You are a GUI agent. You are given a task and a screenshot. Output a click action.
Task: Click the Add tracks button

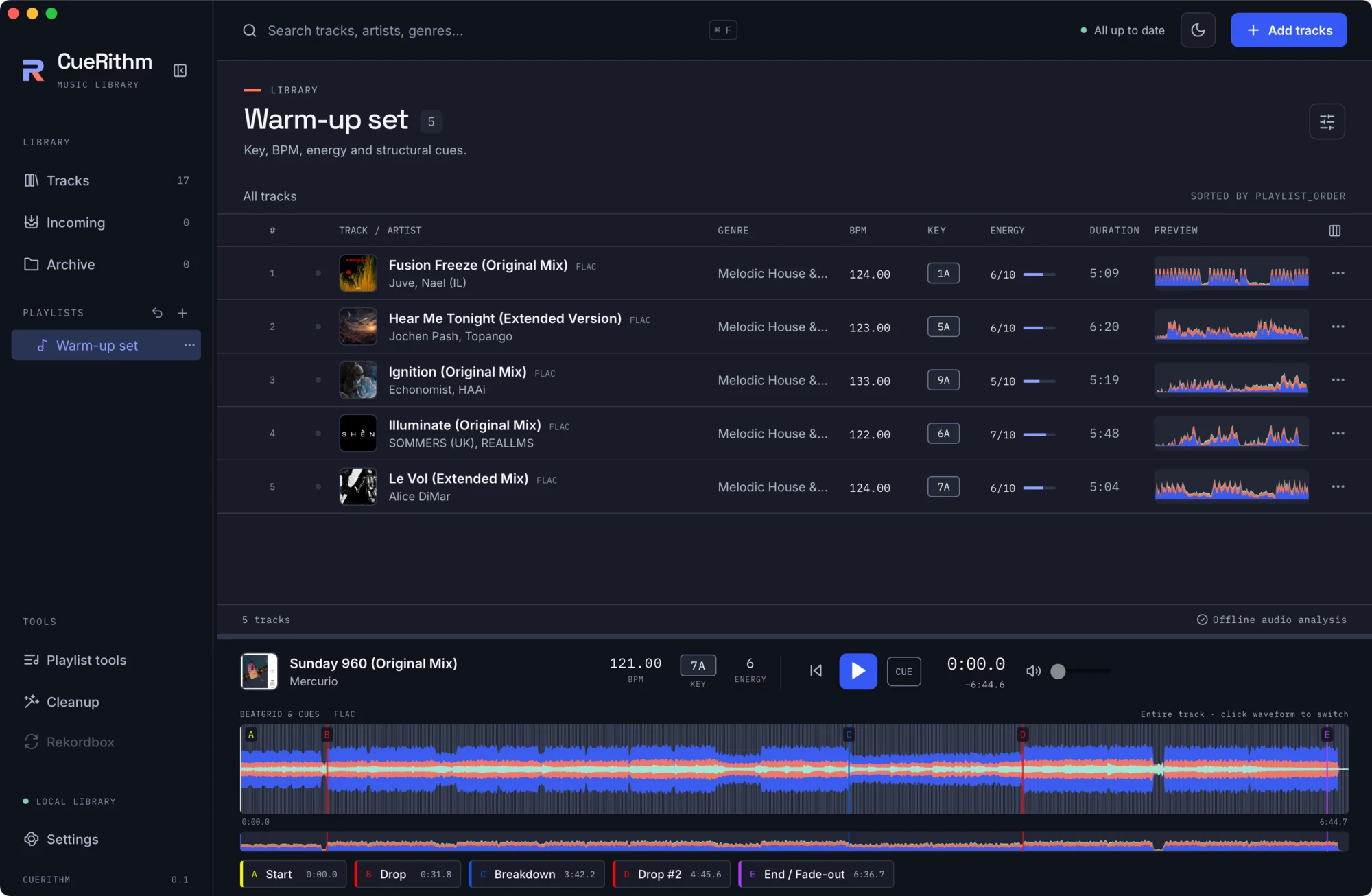pyautogui.click(x=1288, y=30)
